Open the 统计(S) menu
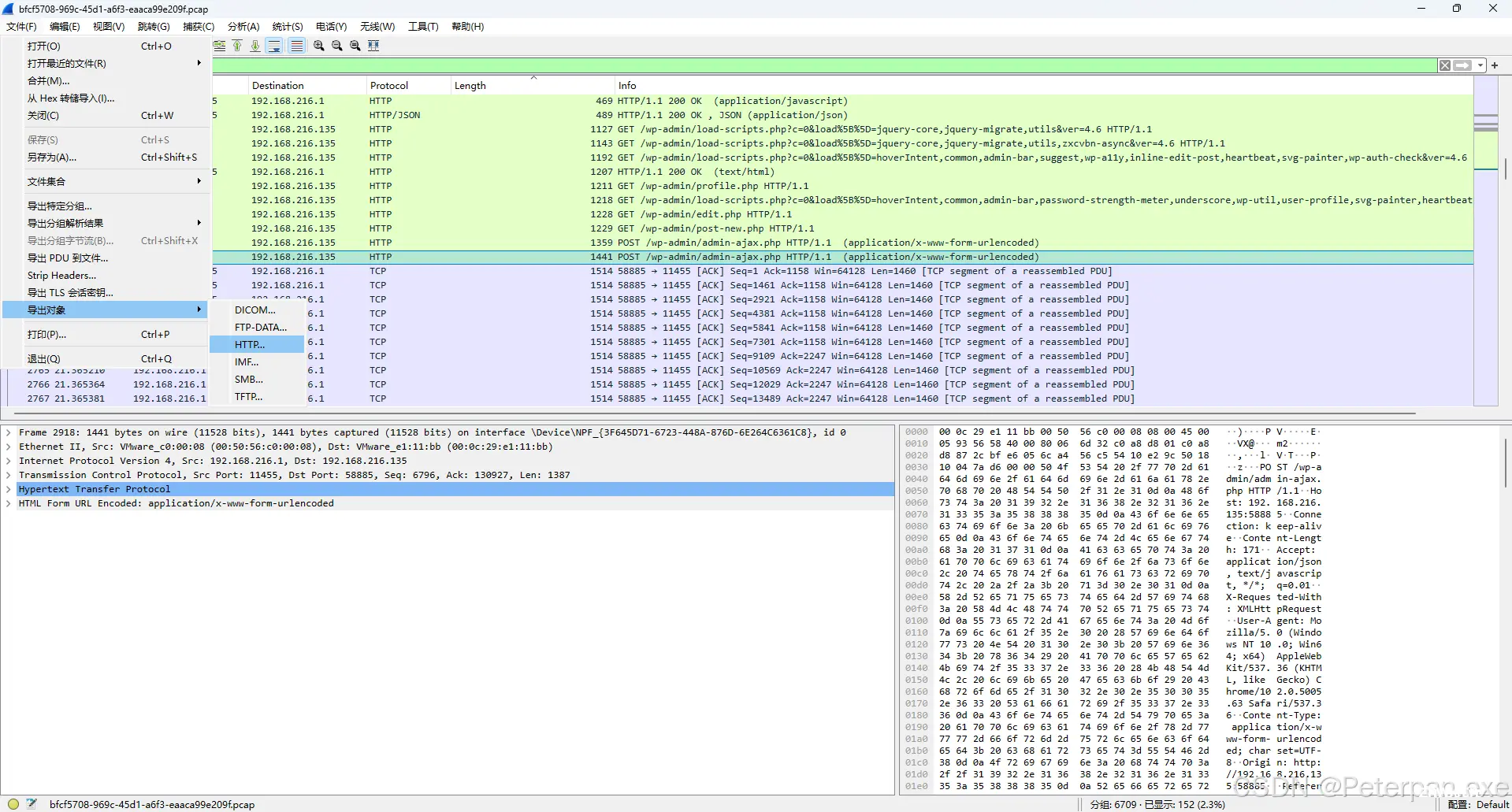The width and height of the screenshot is (1512, 812). (288, 27)
